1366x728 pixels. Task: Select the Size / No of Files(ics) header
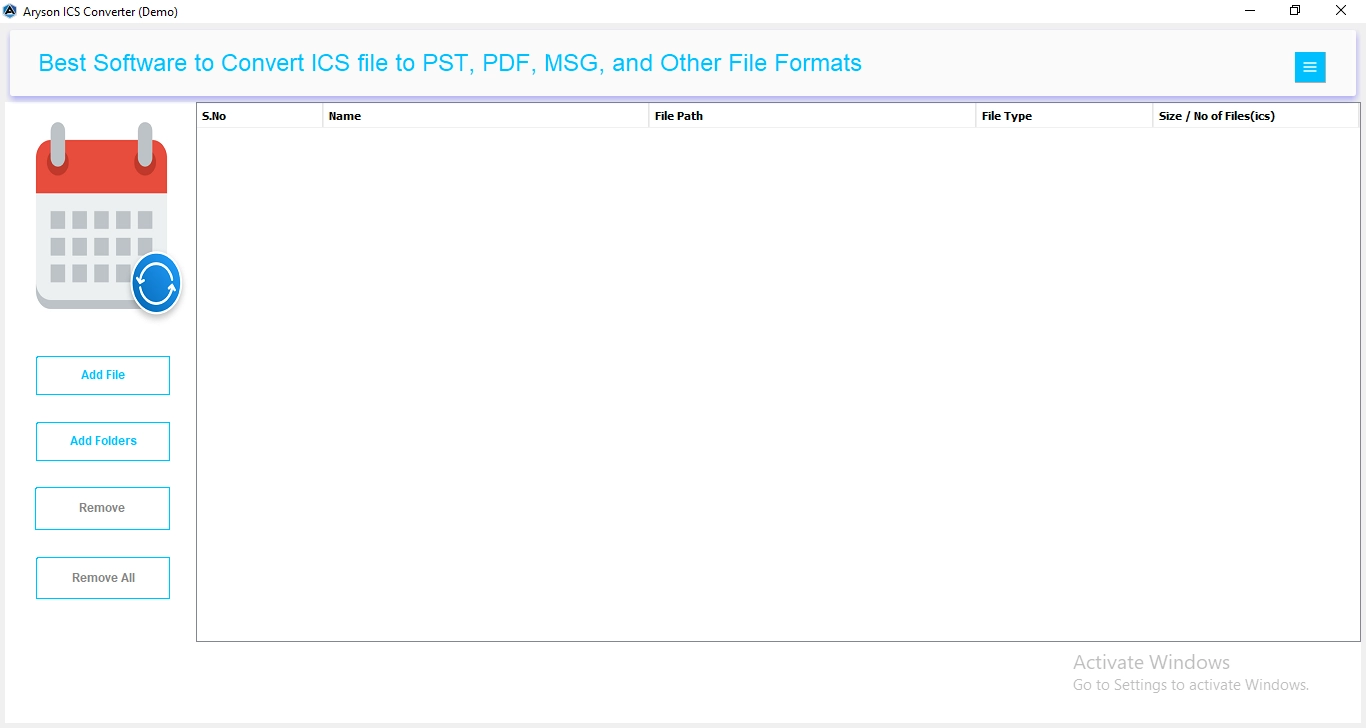1256,116
